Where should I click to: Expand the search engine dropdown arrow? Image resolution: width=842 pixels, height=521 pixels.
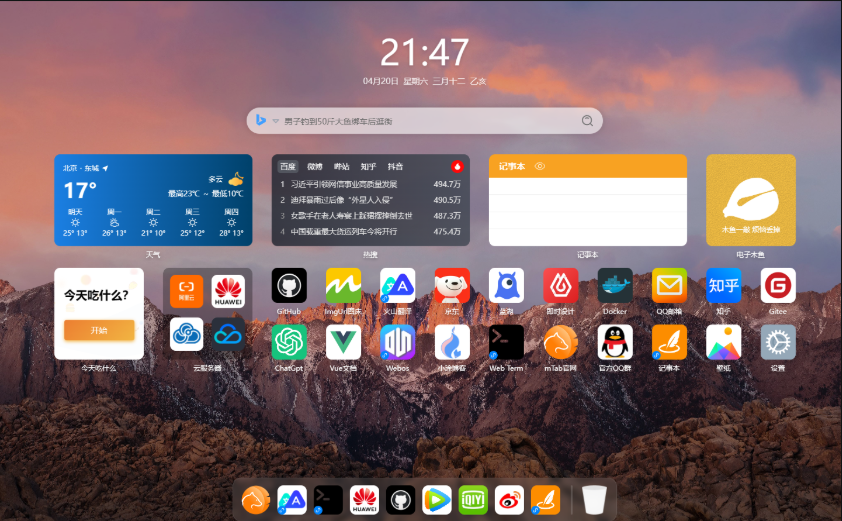point(275,121)
